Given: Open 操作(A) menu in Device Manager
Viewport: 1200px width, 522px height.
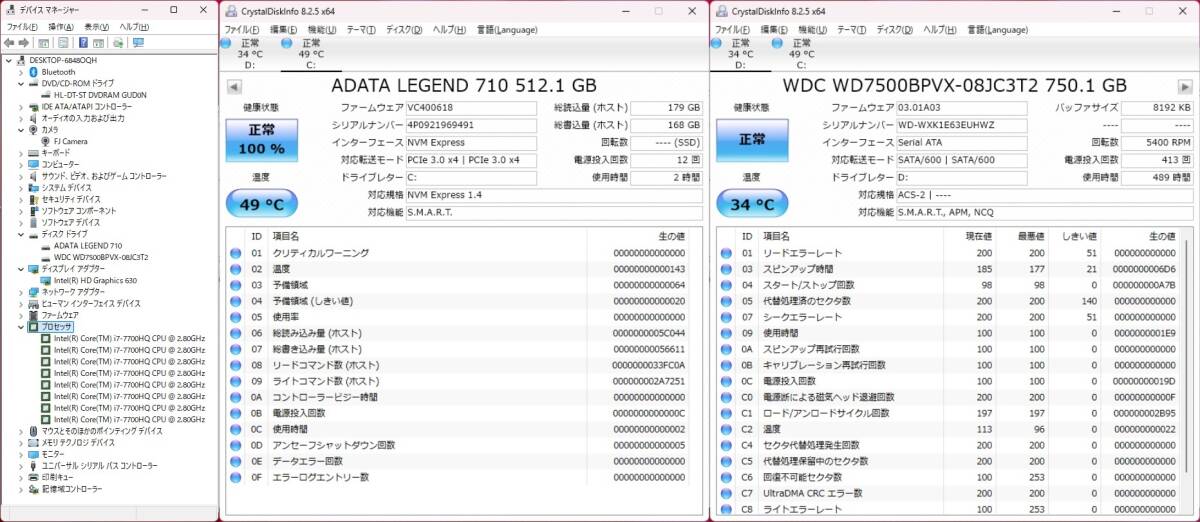Looking at the screenshot, I should pos(61,26).
